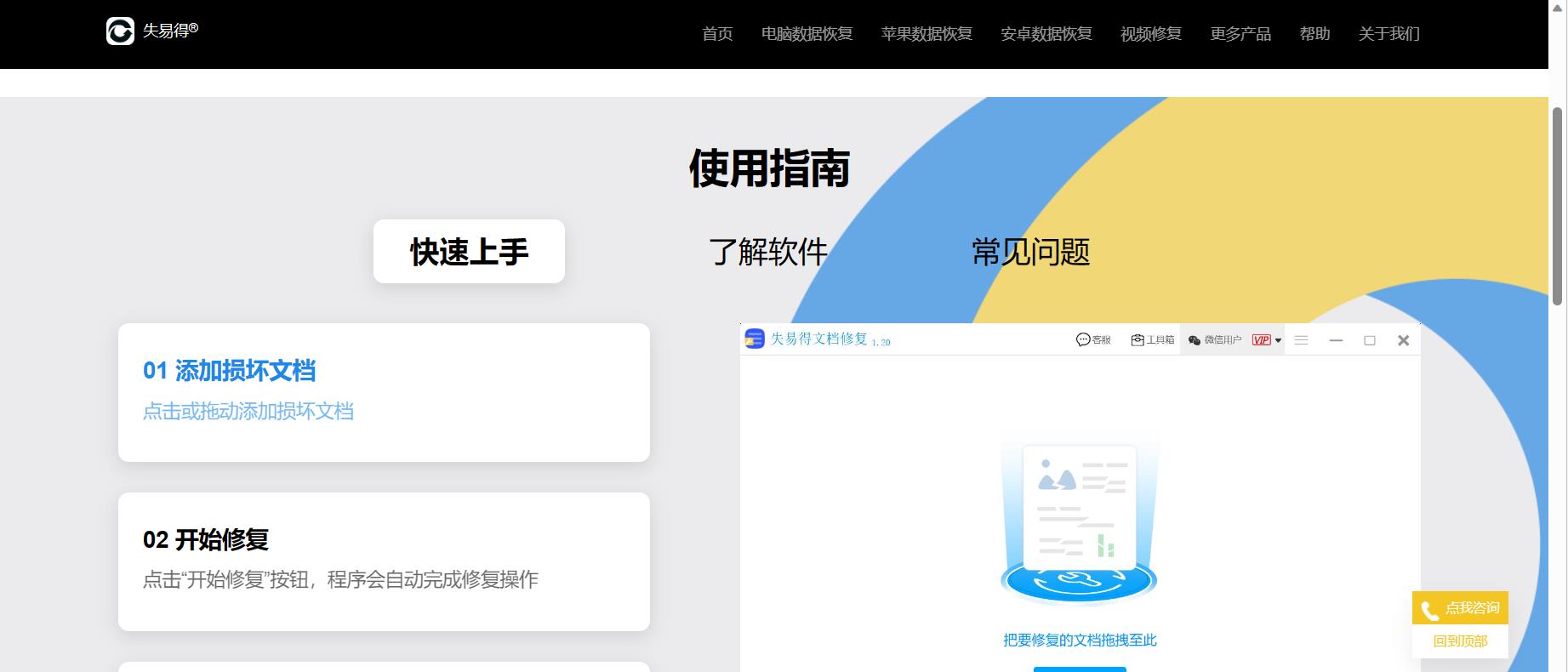1568x672 pixels.
Task: Minimize the 失易得文档修复 window
Action: click(1336, 340)
